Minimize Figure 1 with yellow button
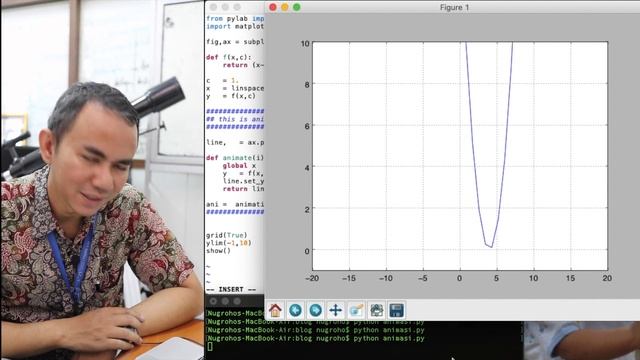The height and width of the screenshot is (360, 640). [285, 7]
